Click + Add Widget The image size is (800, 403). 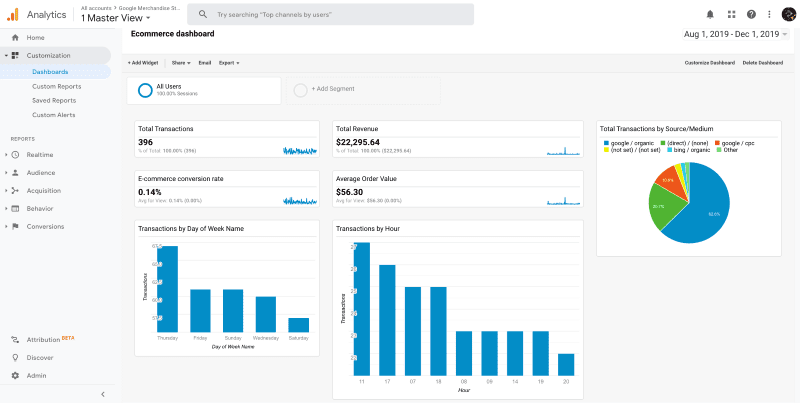(143, 63)
